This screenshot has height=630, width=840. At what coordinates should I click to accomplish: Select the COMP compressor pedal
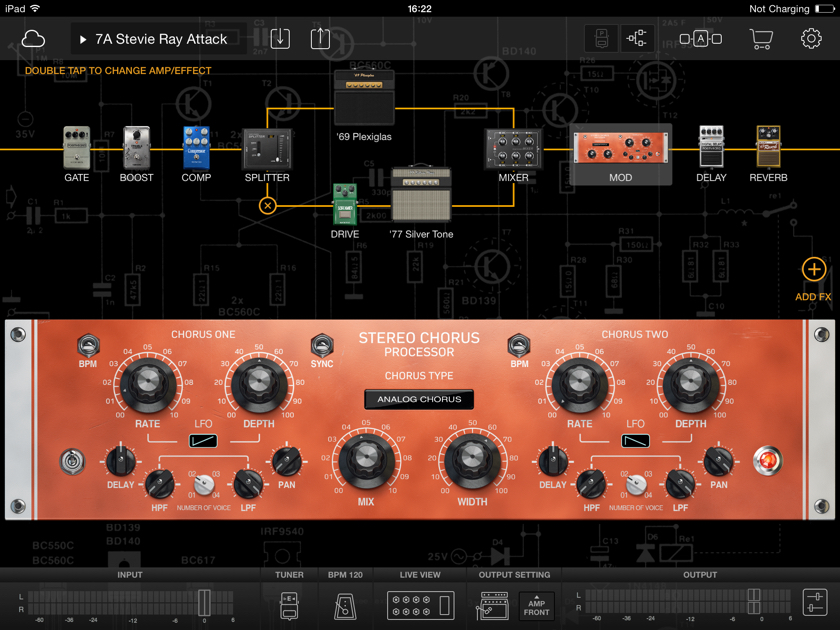coord(196,148)
